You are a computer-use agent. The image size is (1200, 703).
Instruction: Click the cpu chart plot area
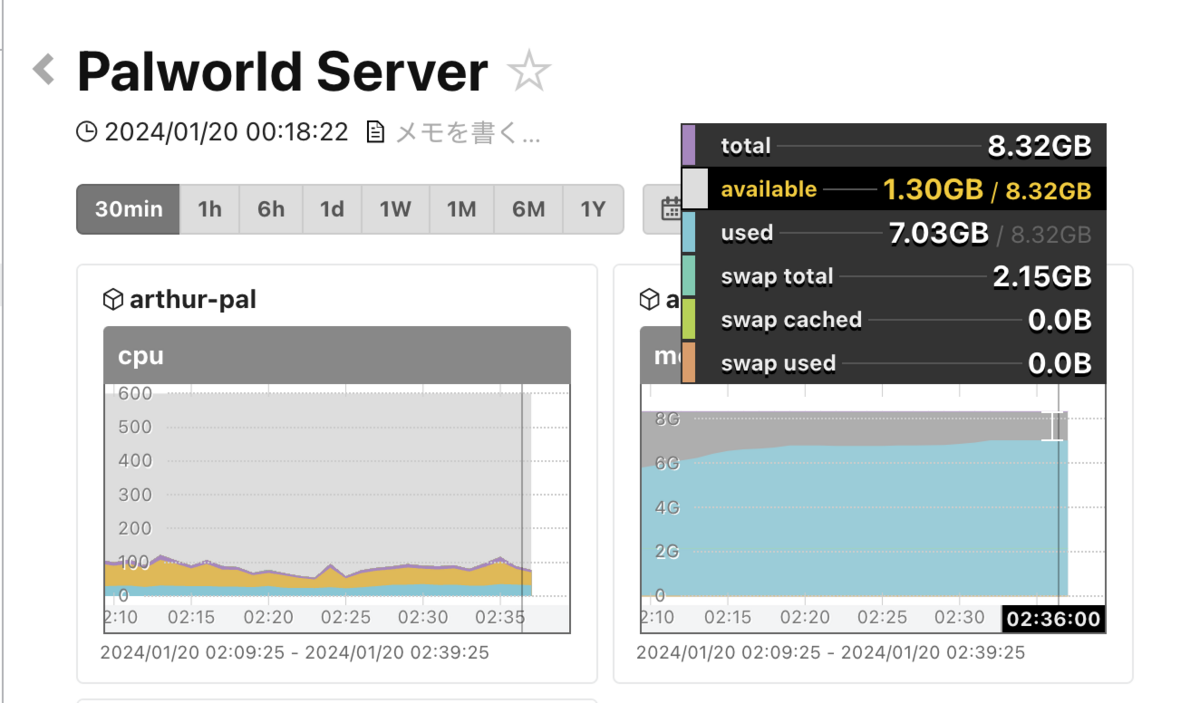[337, 494]
